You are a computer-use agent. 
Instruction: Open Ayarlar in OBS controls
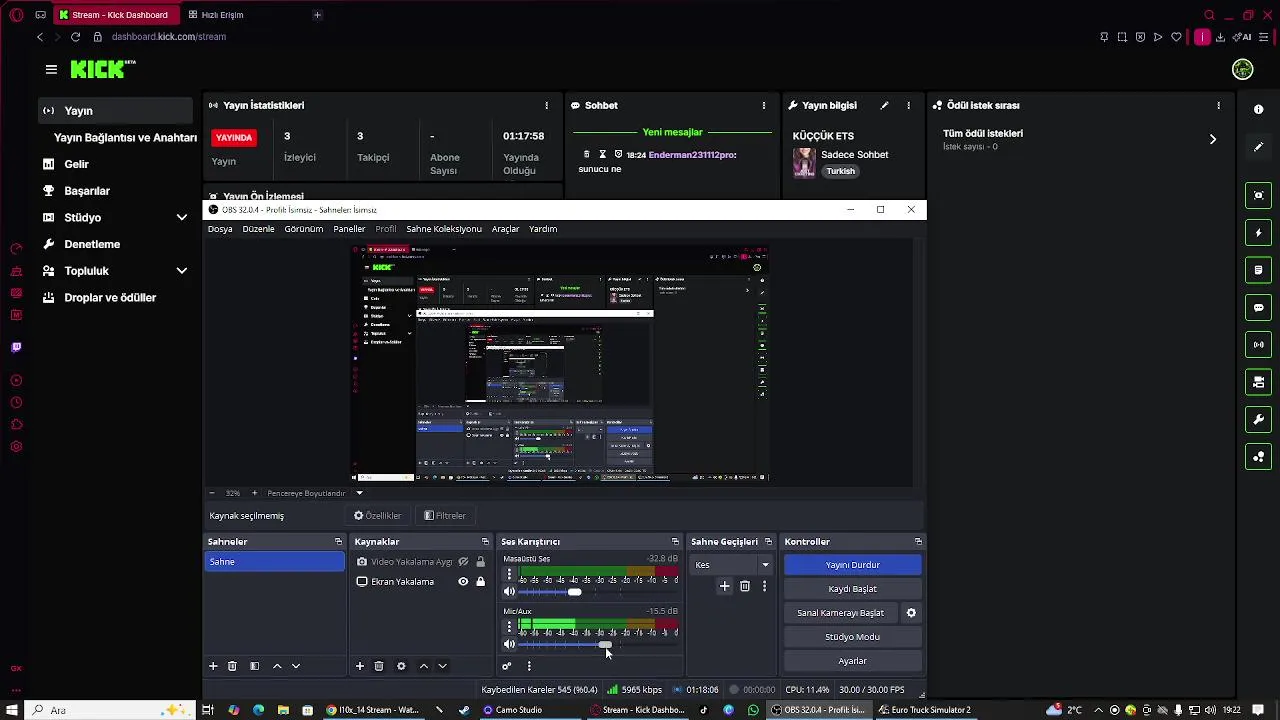tap(853, 661)
